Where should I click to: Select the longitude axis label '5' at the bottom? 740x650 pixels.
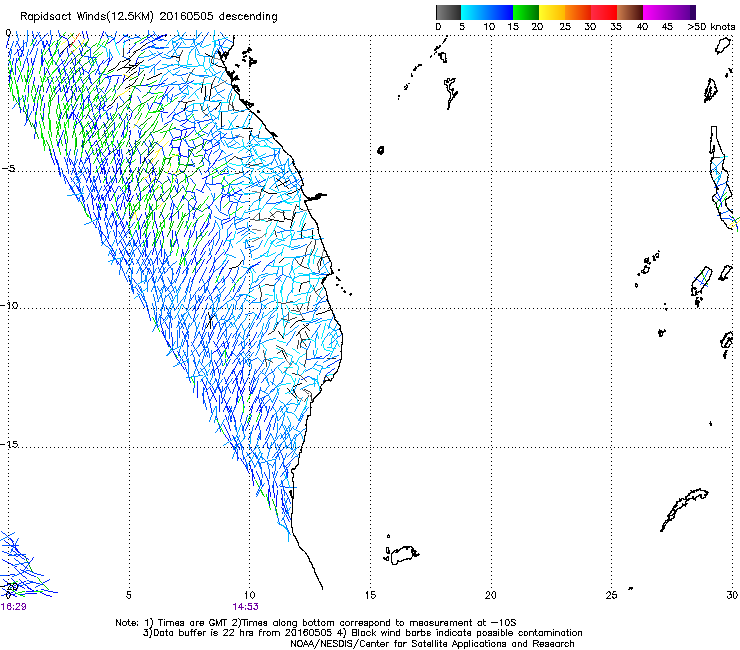[x=128, y=595]
